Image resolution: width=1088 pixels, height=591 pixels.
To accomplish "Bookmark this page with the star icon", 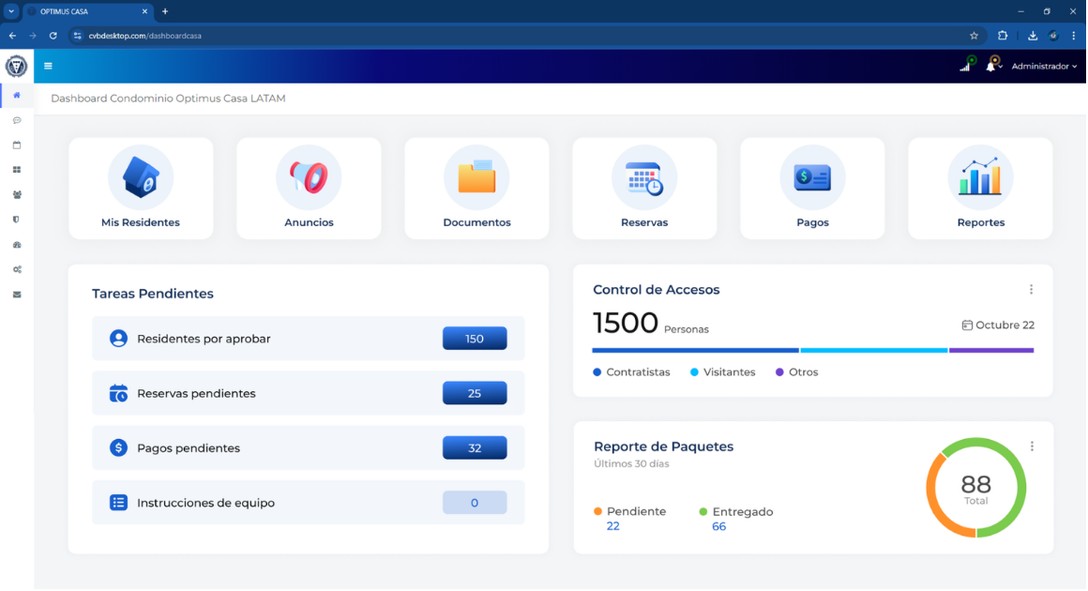I will pyautogui.click(x=974, y=35).
